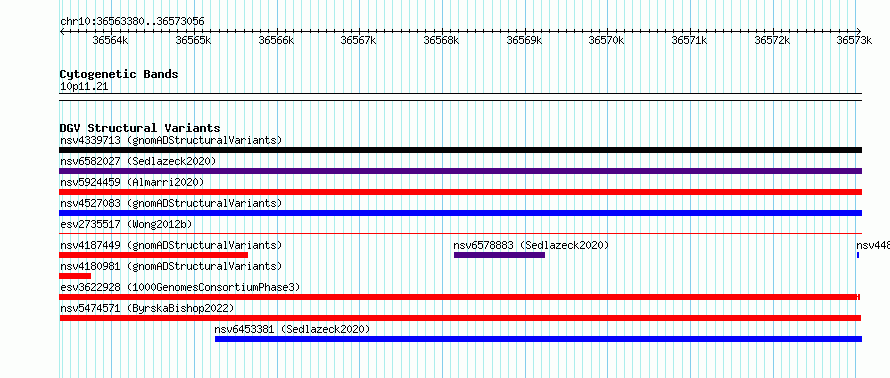Open the nsv4527083 (gnomADStructuralVariants) label
This screenshot has height=378, width=890.
(x=171, y=203)
